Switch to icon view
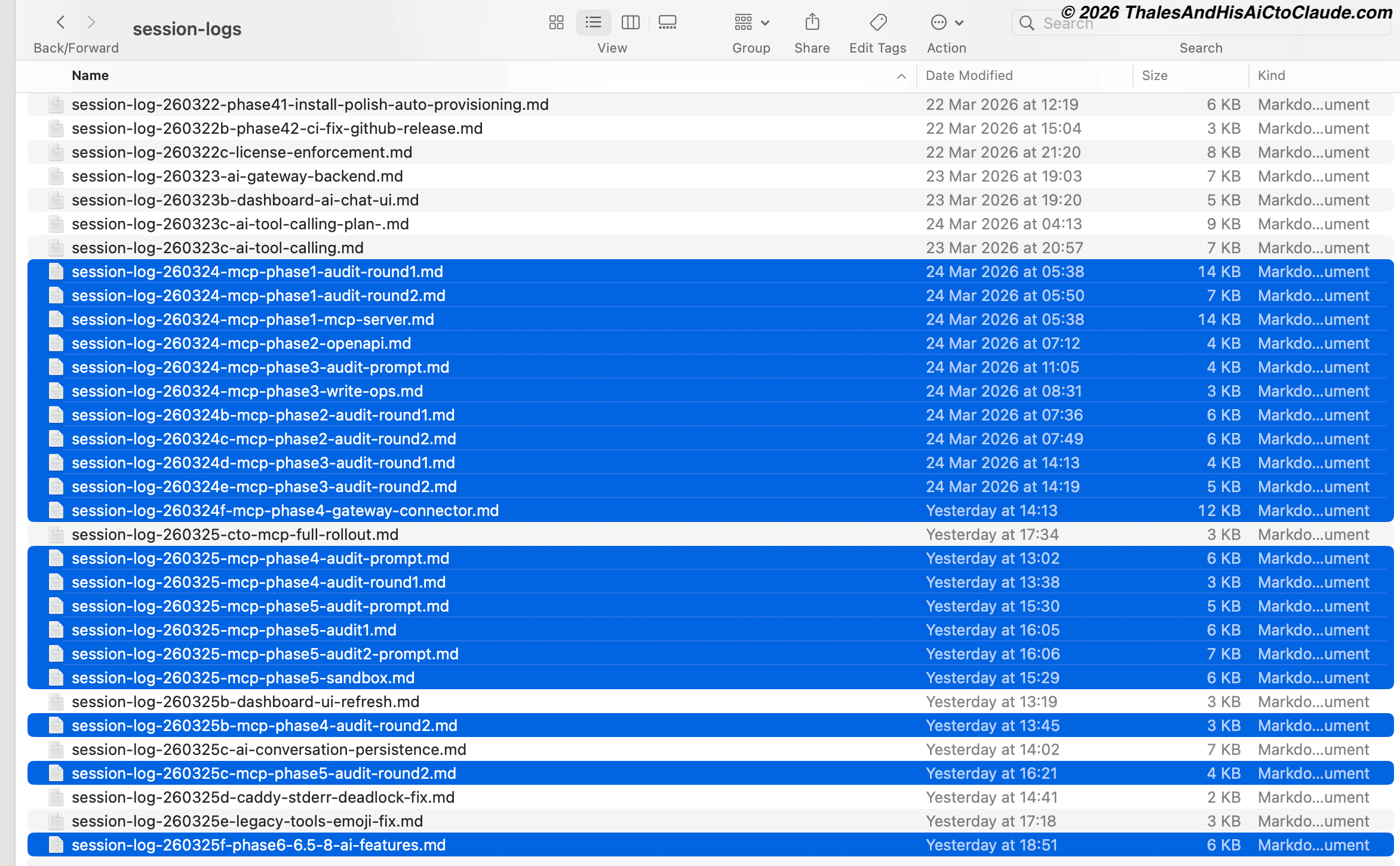 [556, 22]
